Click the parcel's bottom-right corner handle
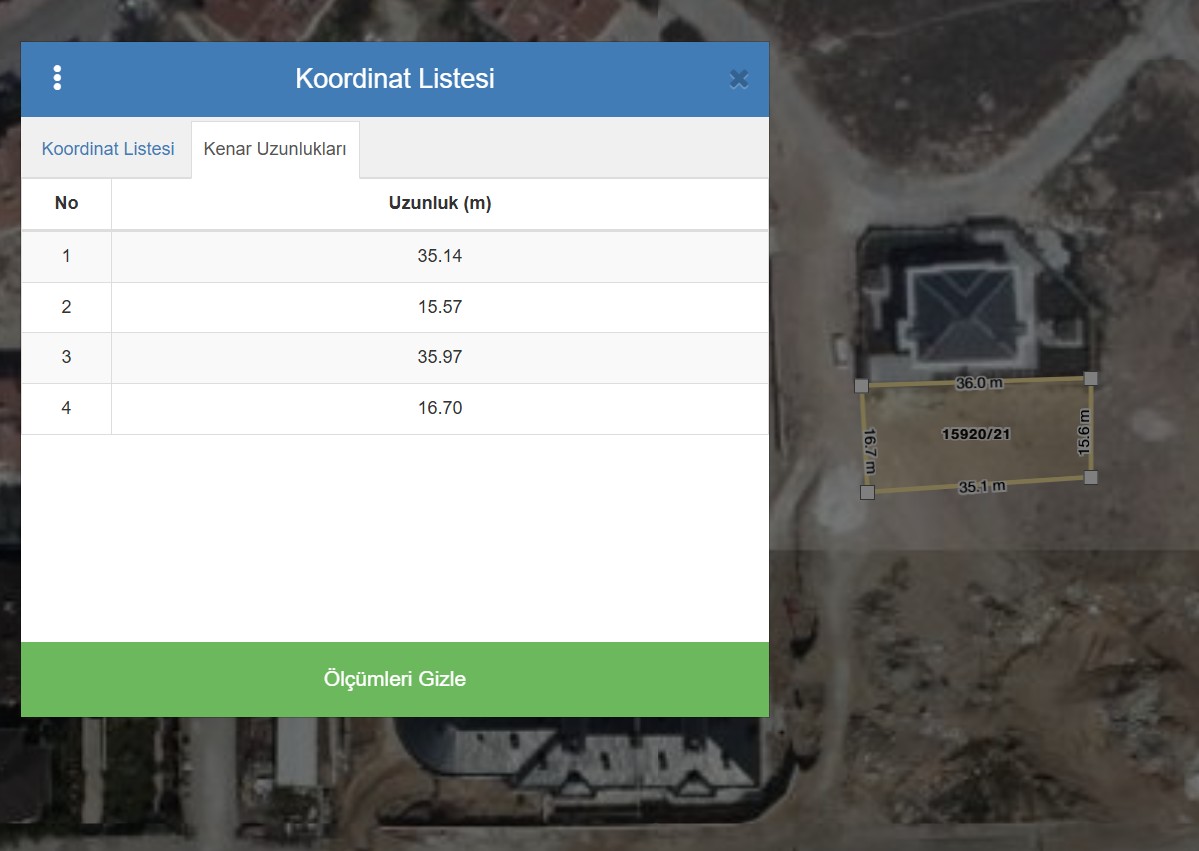Screen dimensions: 1199x851 (1090, 477)
